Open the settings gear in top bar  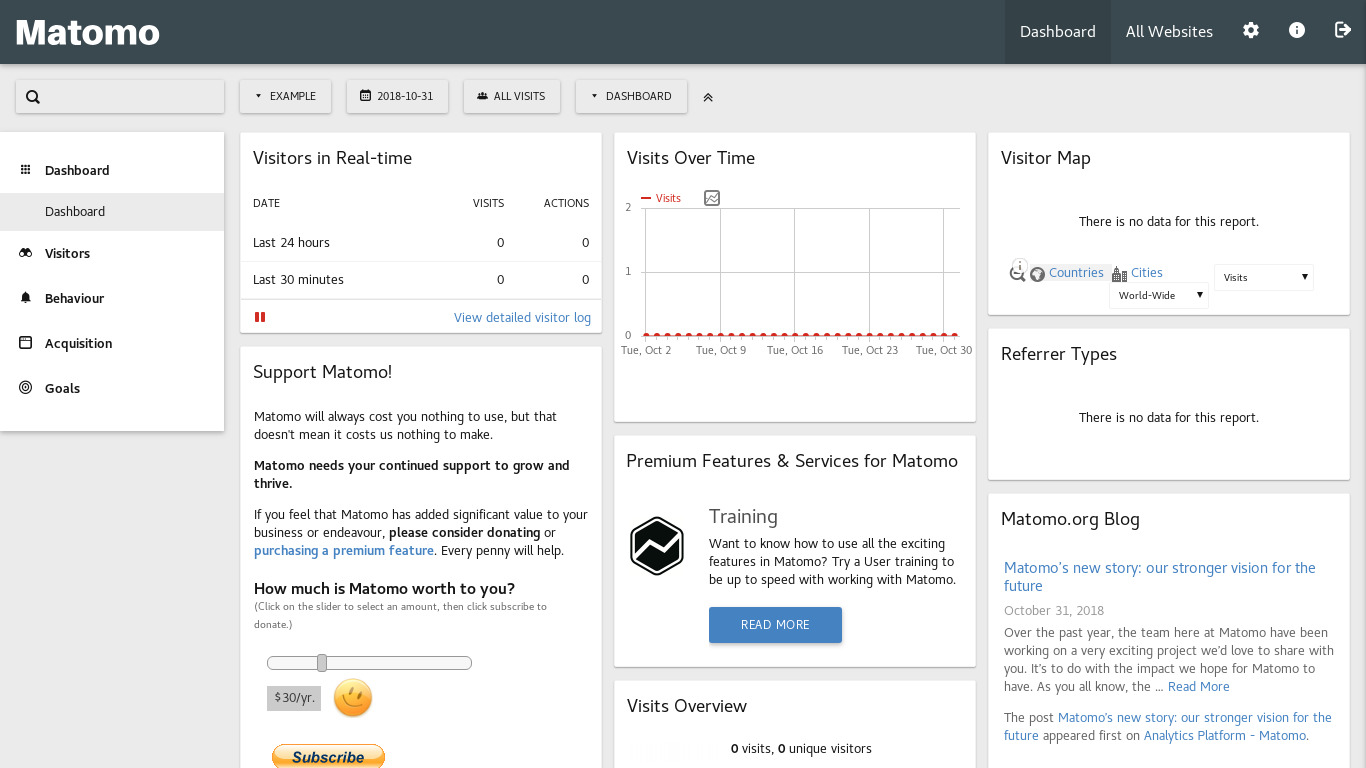(x=1251, y=31)
